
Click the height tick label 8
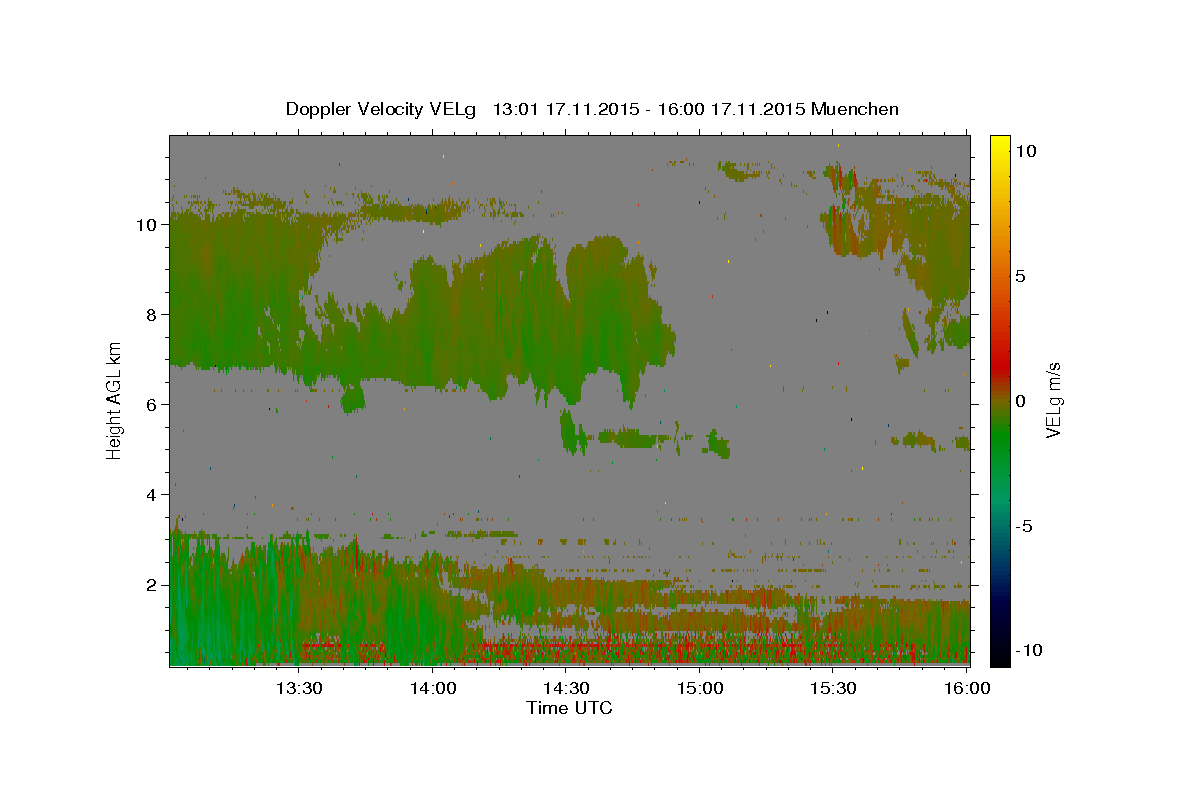click(x=151, y=314)
